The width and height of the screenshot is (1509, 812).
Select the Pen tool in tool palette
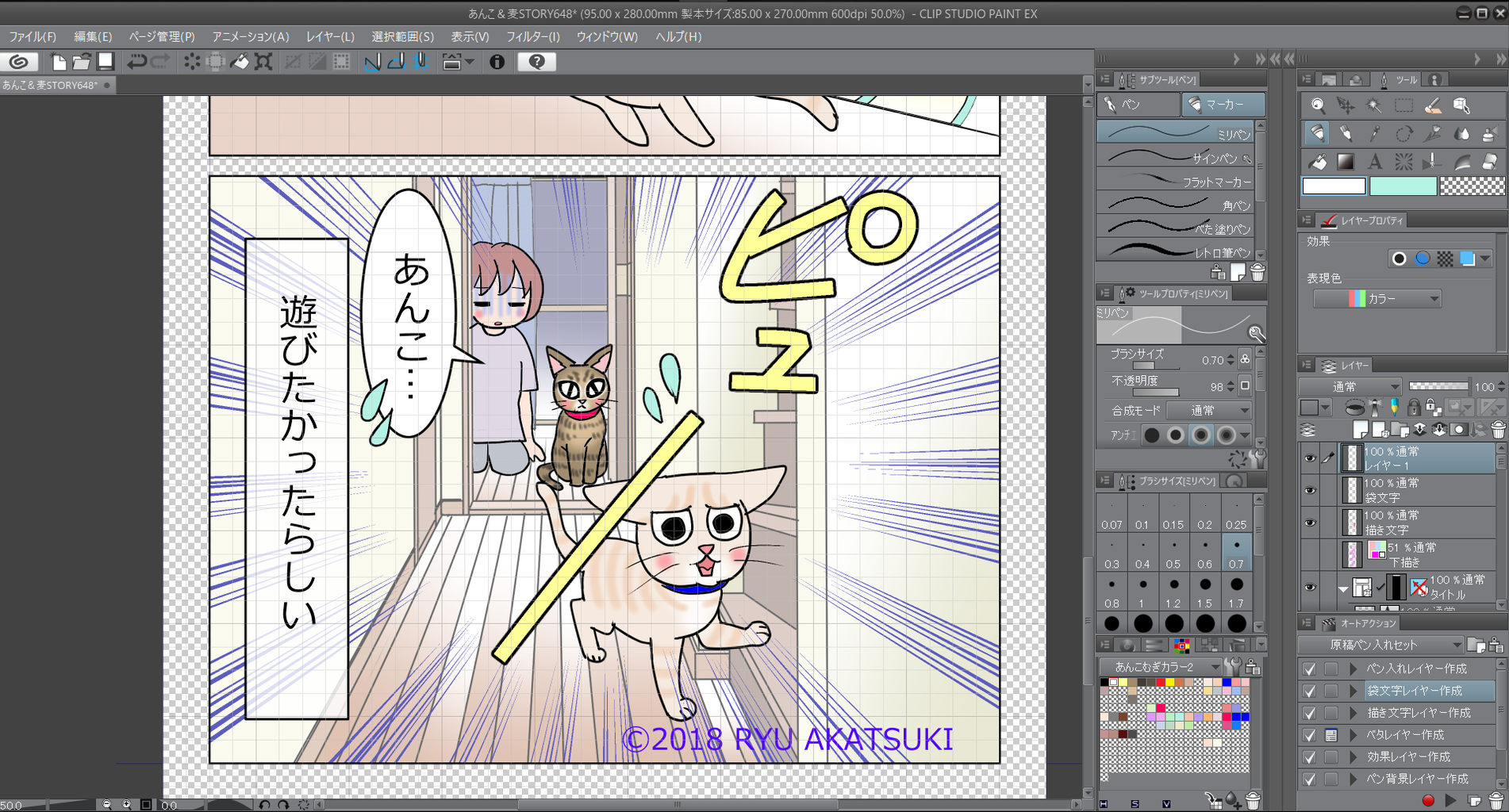[1318, 133]
